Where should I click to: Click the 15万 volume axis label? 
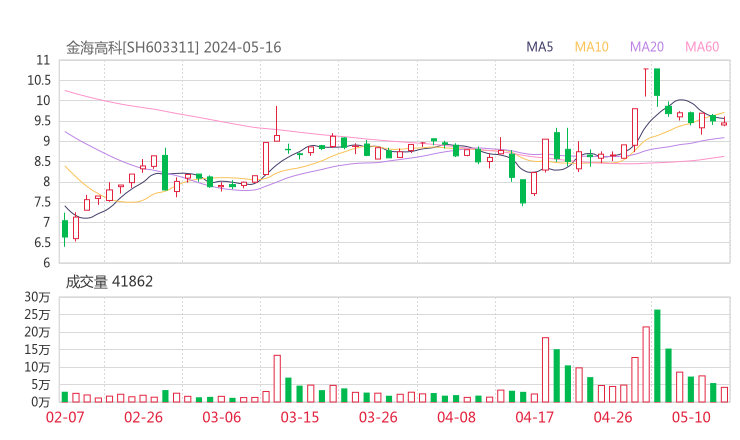coord(37,349)
